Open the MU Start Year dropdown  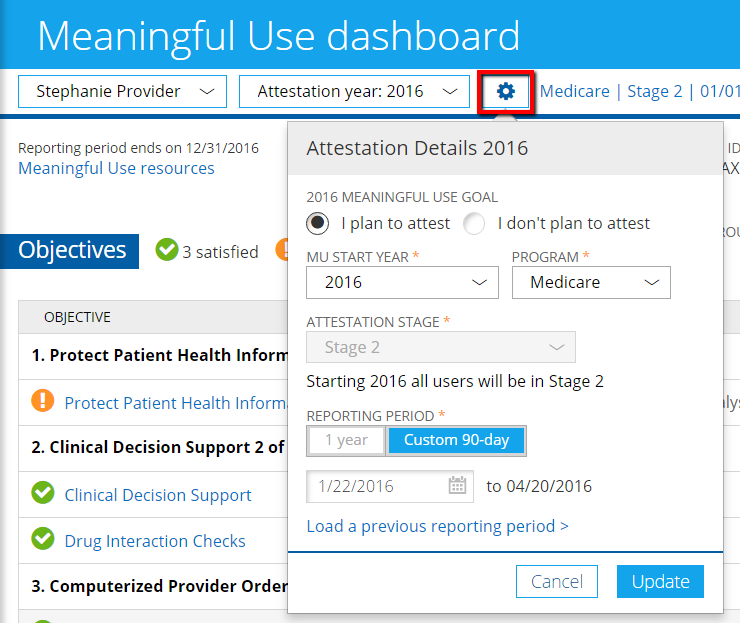tap(402, 283)
